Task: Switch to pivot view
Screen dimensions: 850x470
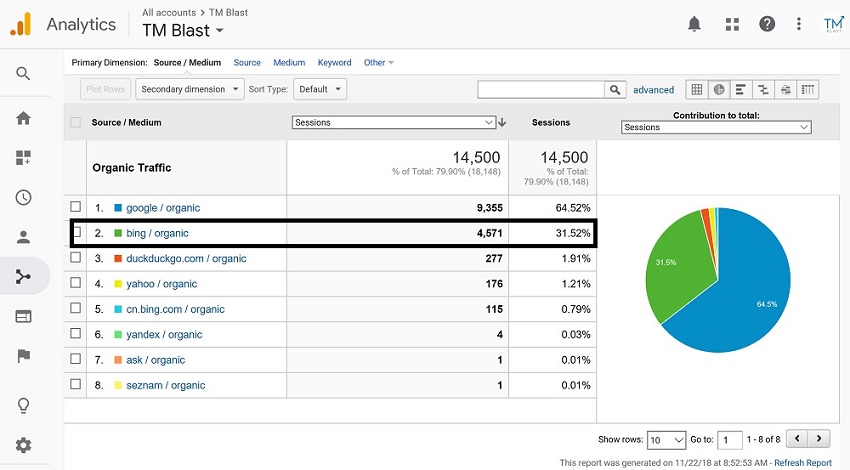Action: (x=808, y=89)
